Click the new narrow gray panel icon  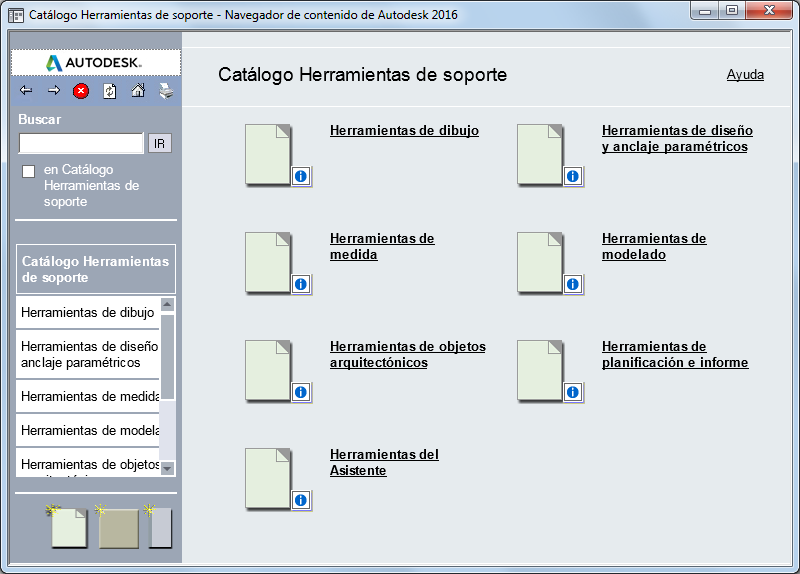[x=159, y=528]
